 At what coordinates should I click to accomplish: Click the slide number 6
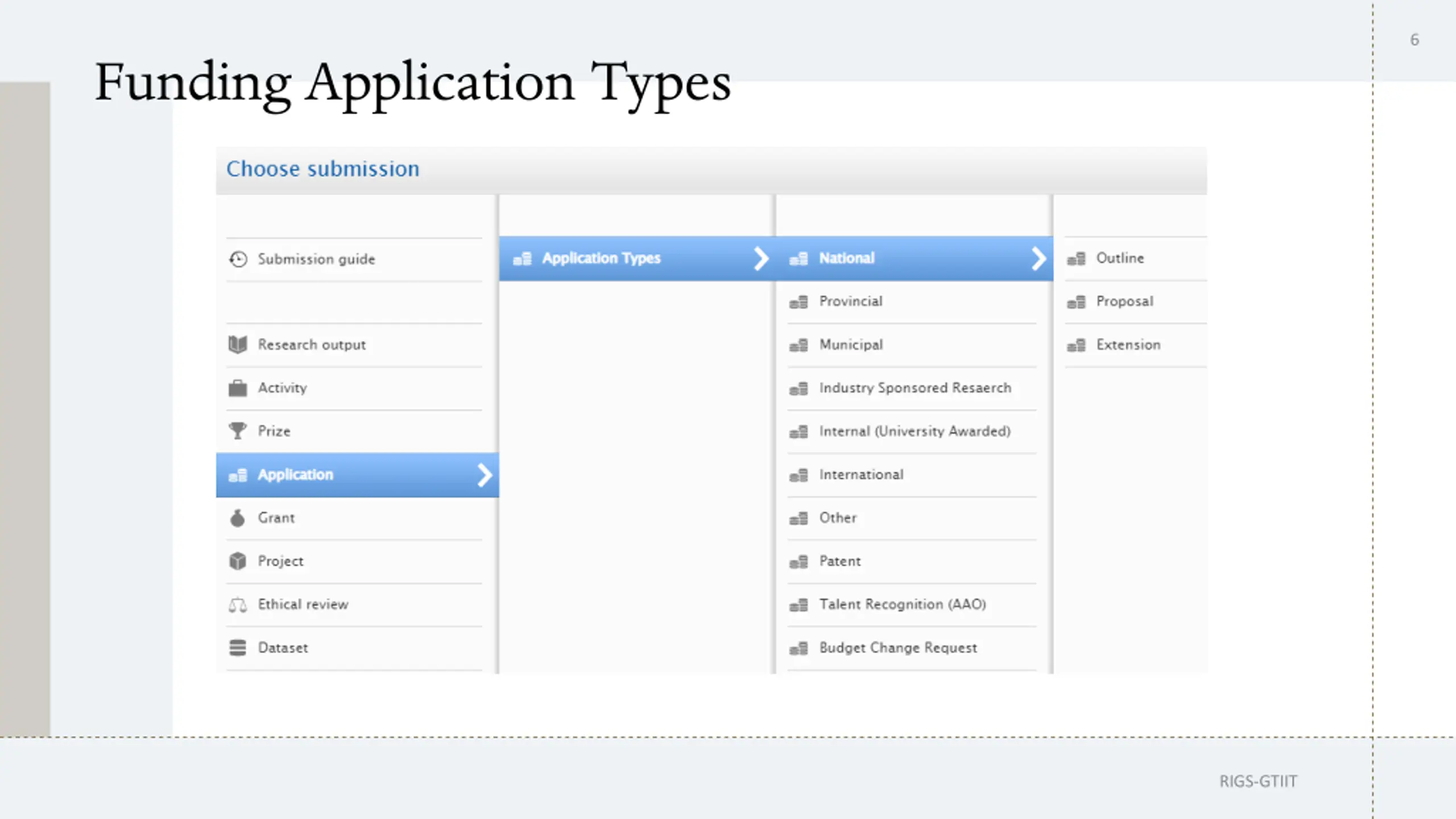[x=1414, y=40]
